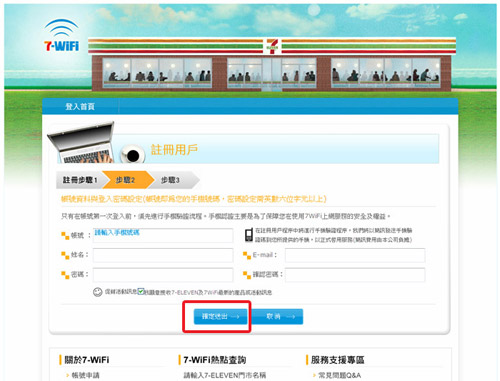Screen dimensions: 500x381
Task: Click the 7-WiFi logo at top left
Action: tap(62, 35)
